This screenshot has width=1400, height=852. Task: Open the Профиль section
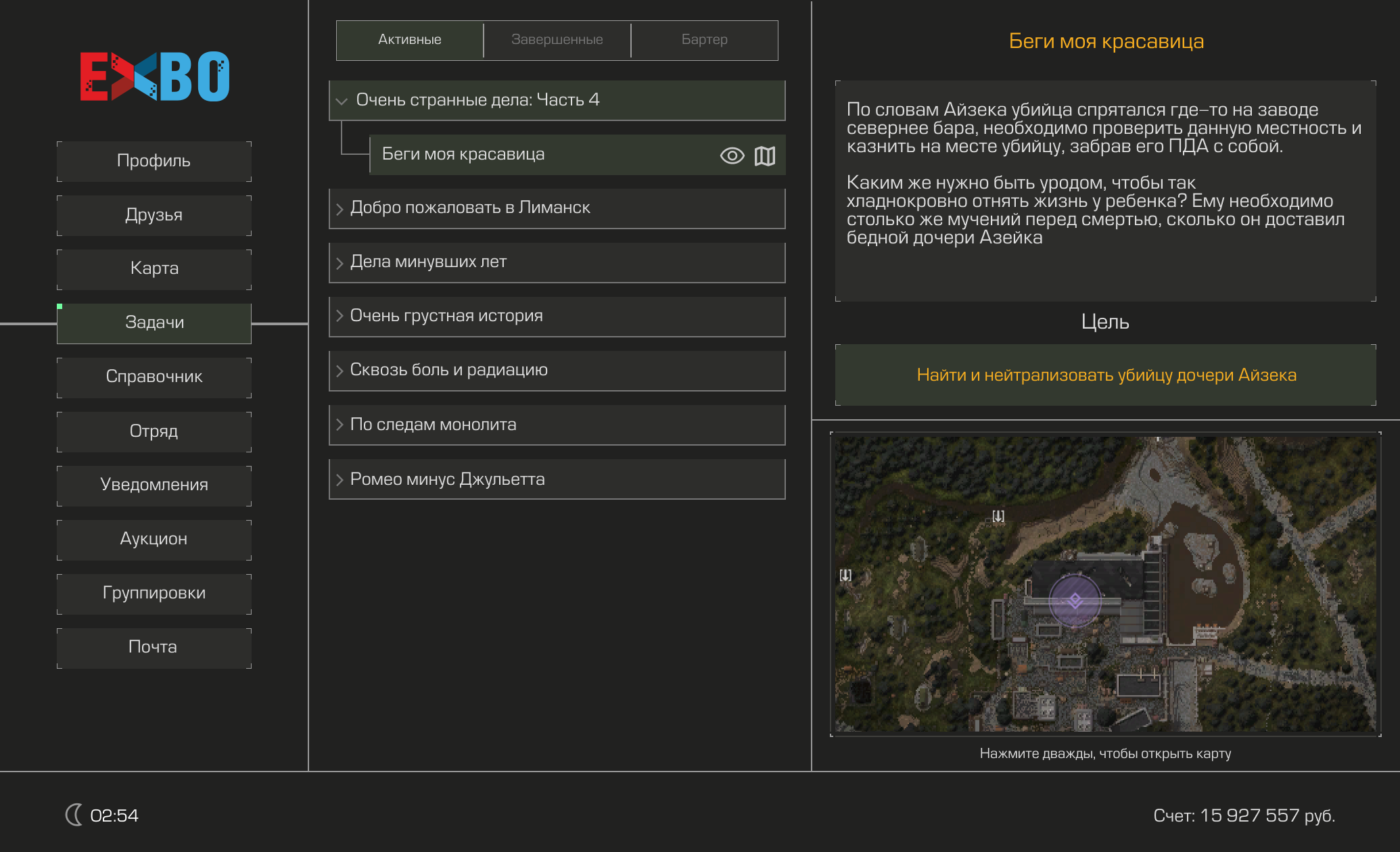pos(154,161)
